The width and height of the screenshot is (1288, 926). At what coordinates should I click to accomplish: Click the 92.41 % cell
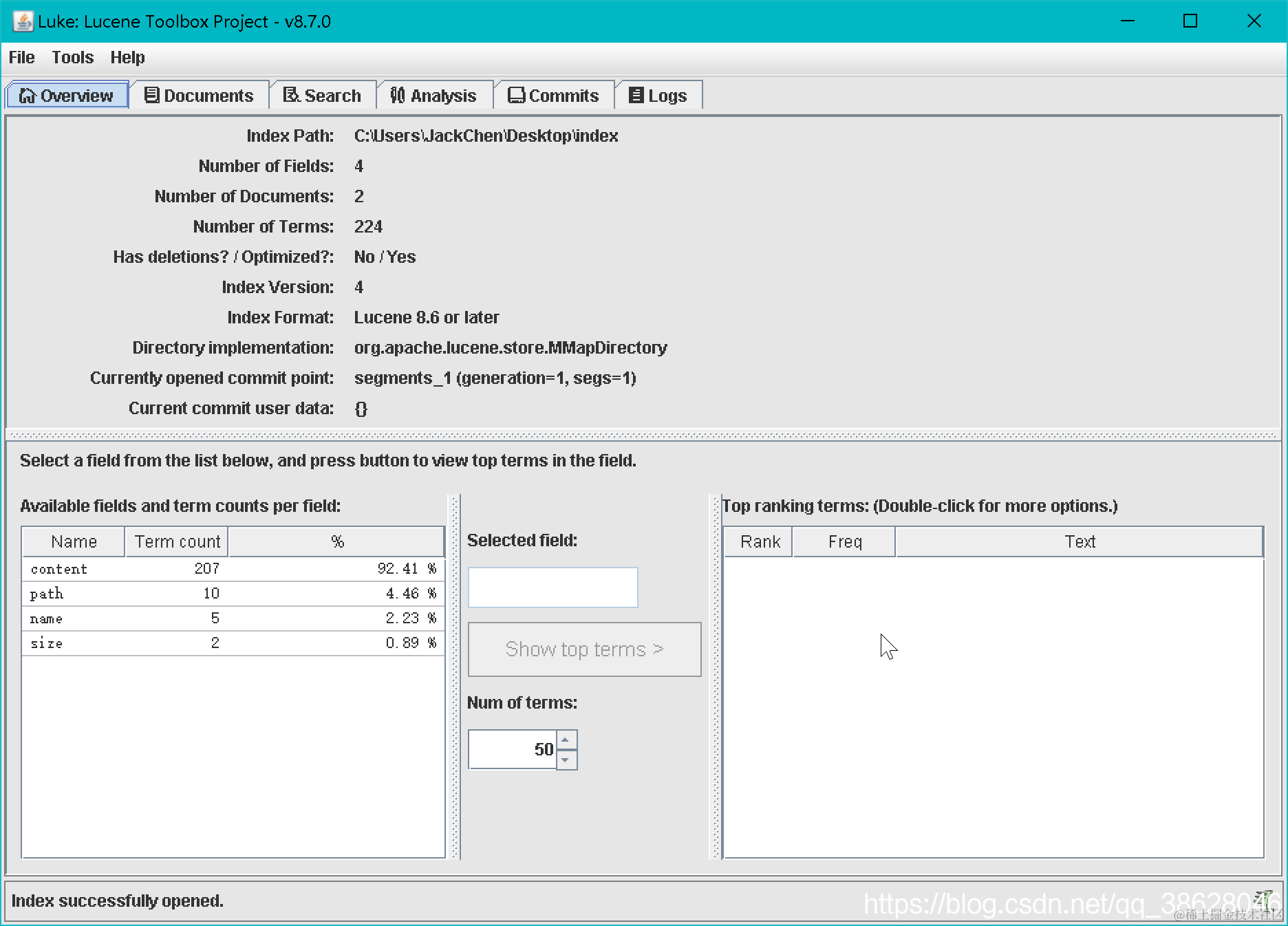tap(336, 569)
